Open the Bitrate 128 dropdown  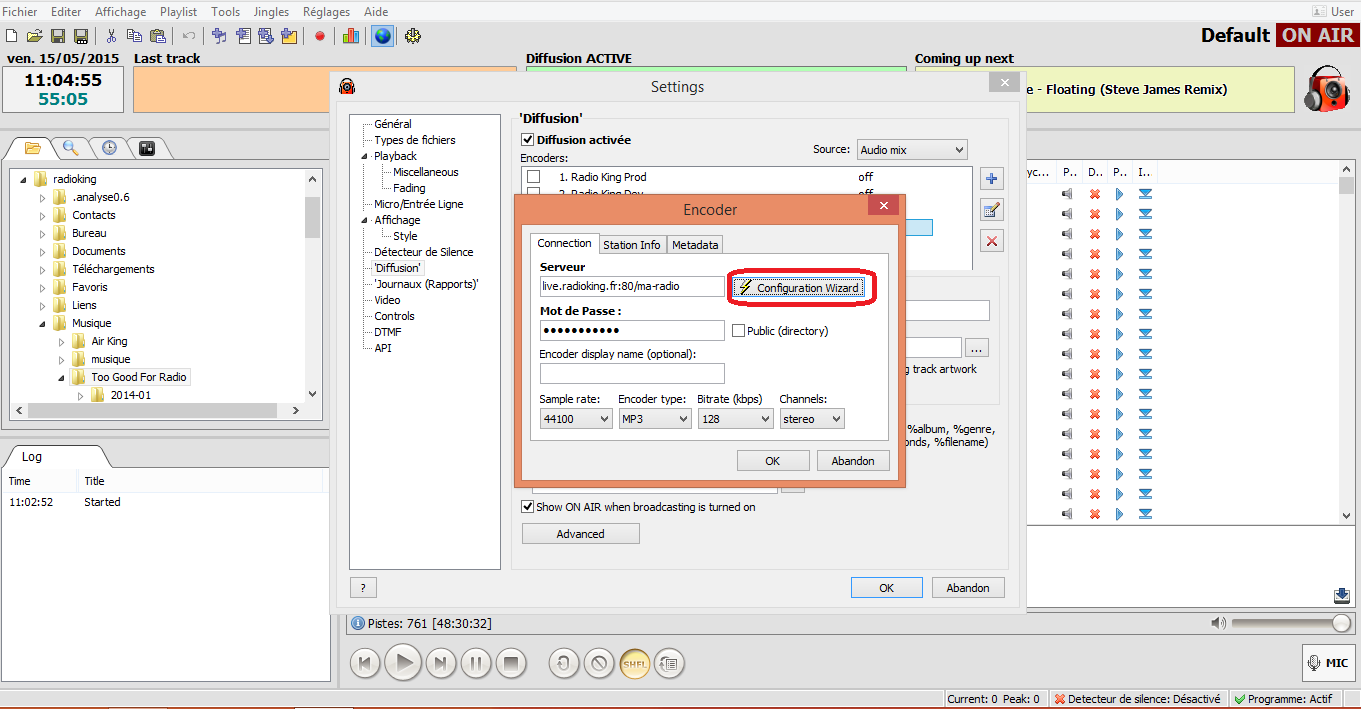(x=734, y=419)
